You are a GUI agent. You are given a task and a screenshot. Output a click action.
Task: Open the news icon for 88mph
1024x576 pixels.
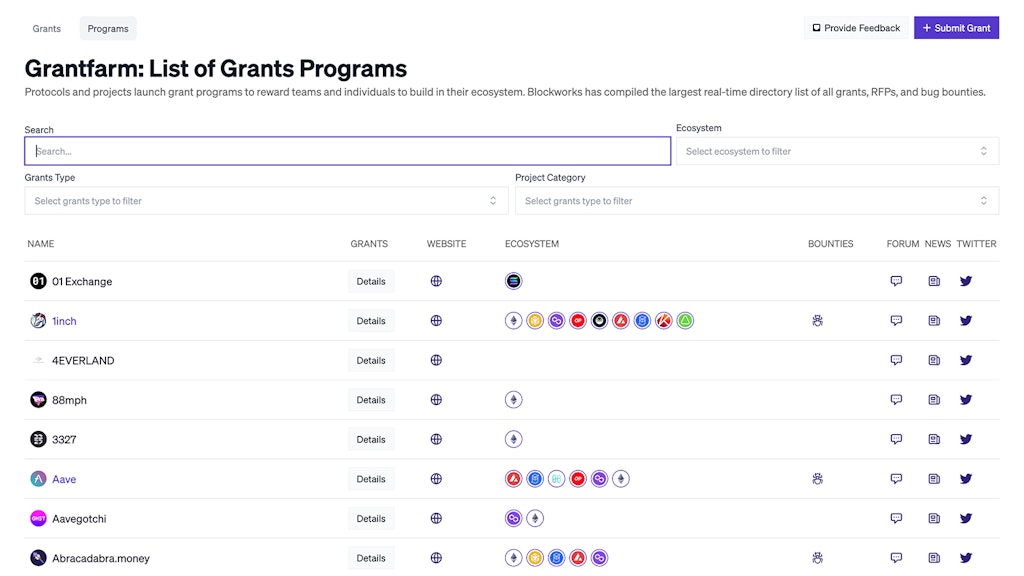tap(934, 400)
